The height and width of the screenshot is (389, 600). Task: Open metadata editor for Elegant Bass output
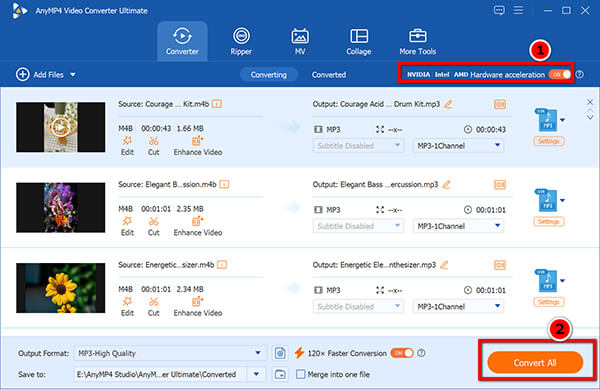[500, 184]
